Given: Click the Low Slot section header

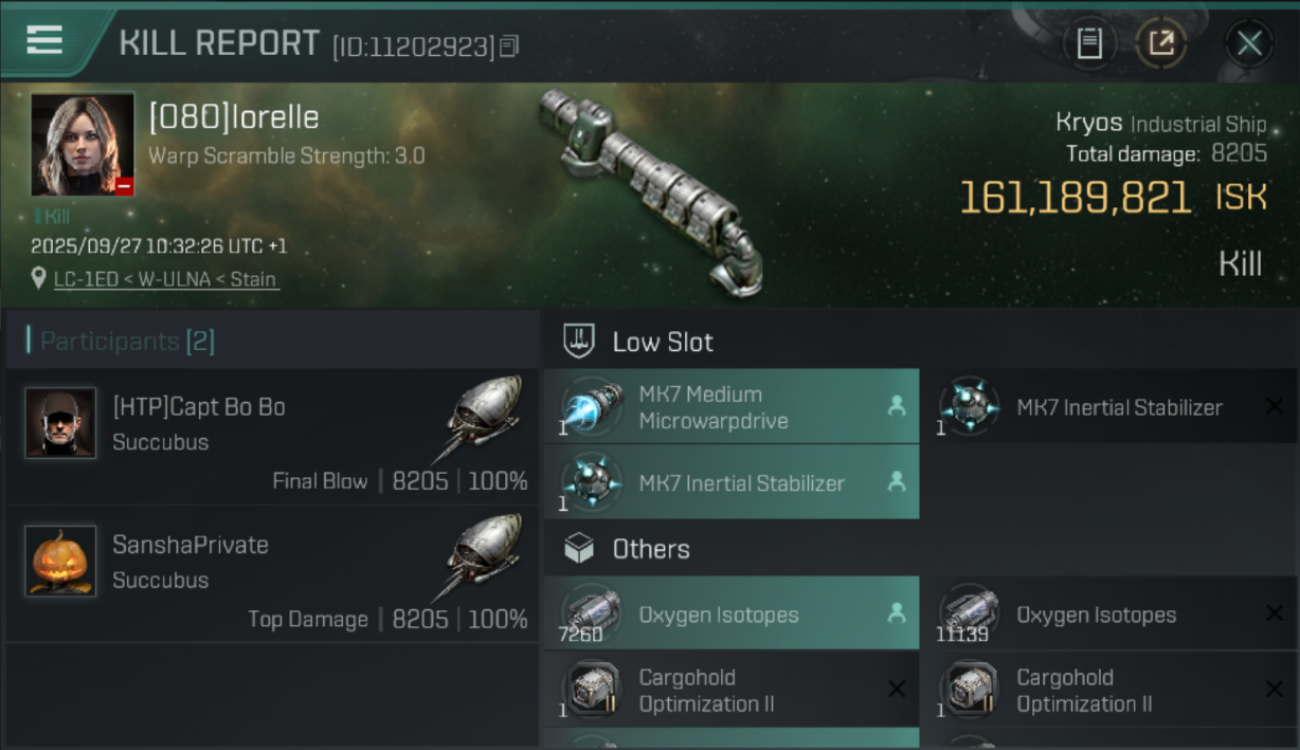Looking at the screenshot, I should click(x=662, y=342).
